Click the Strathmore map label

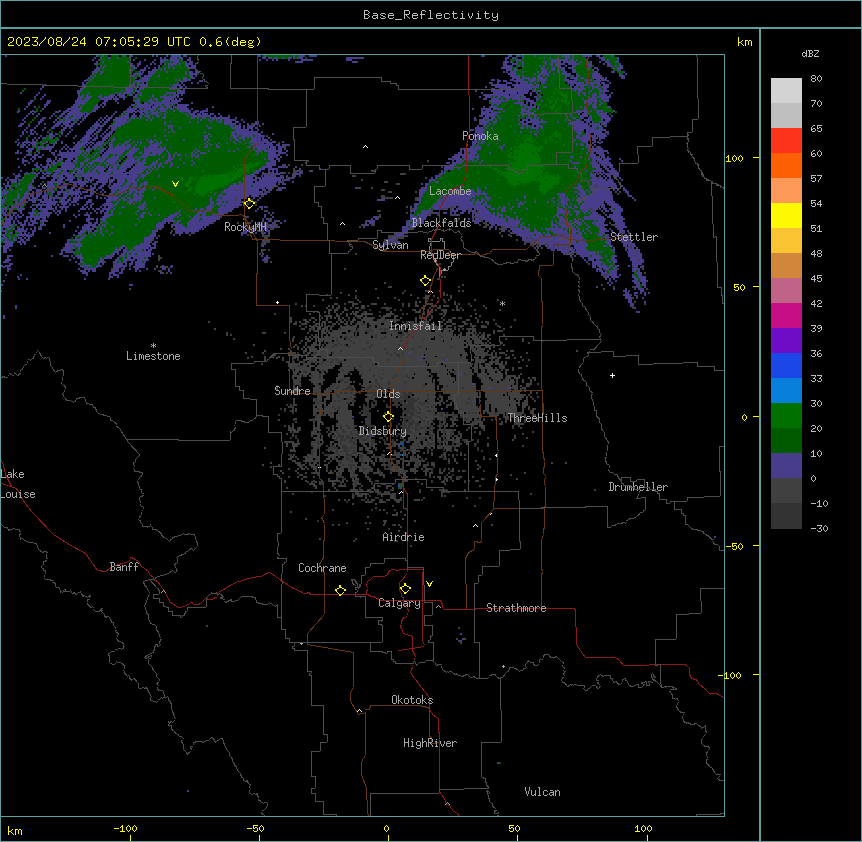516,608
